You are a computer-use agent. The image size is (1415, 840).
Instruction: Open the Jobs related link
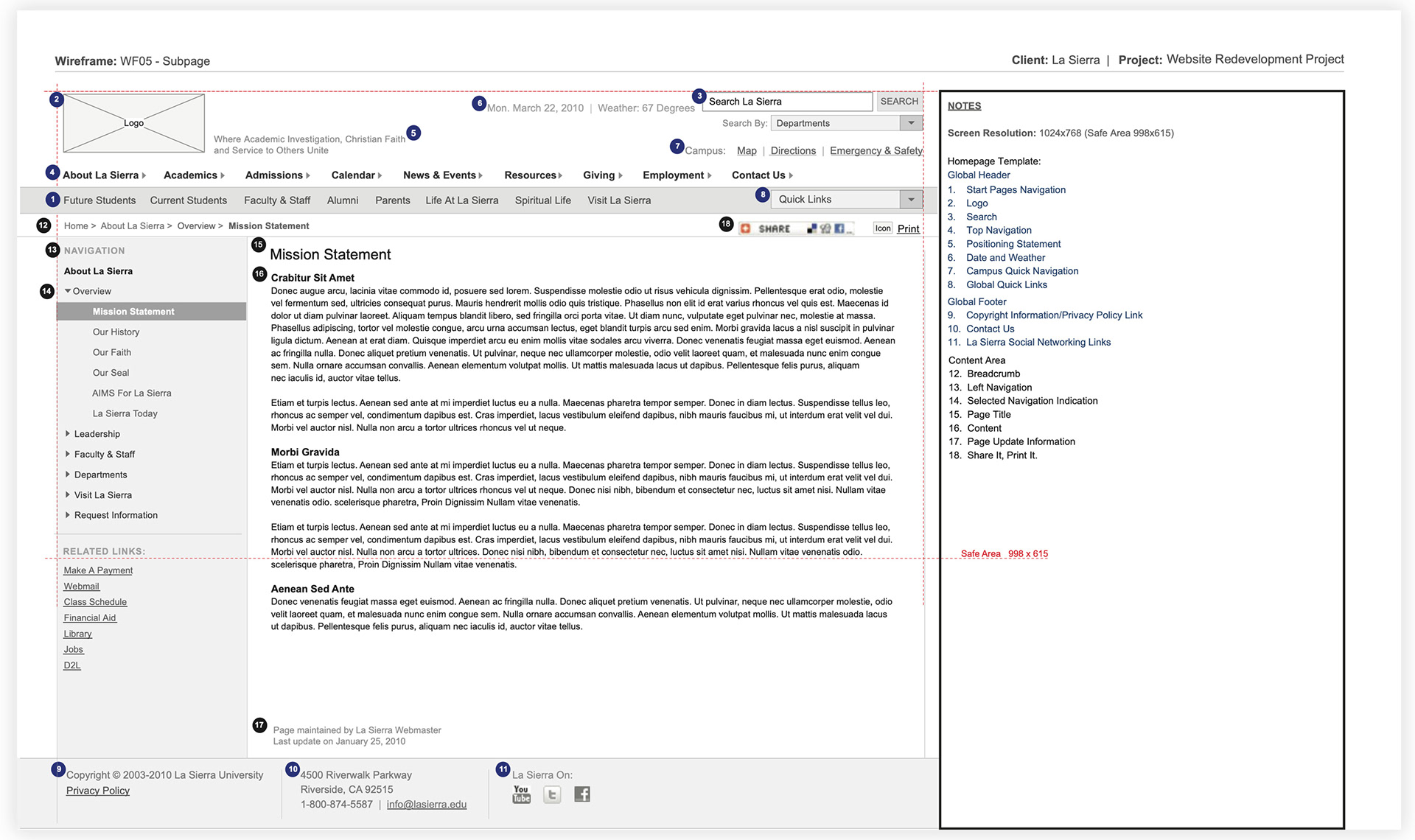74,650
